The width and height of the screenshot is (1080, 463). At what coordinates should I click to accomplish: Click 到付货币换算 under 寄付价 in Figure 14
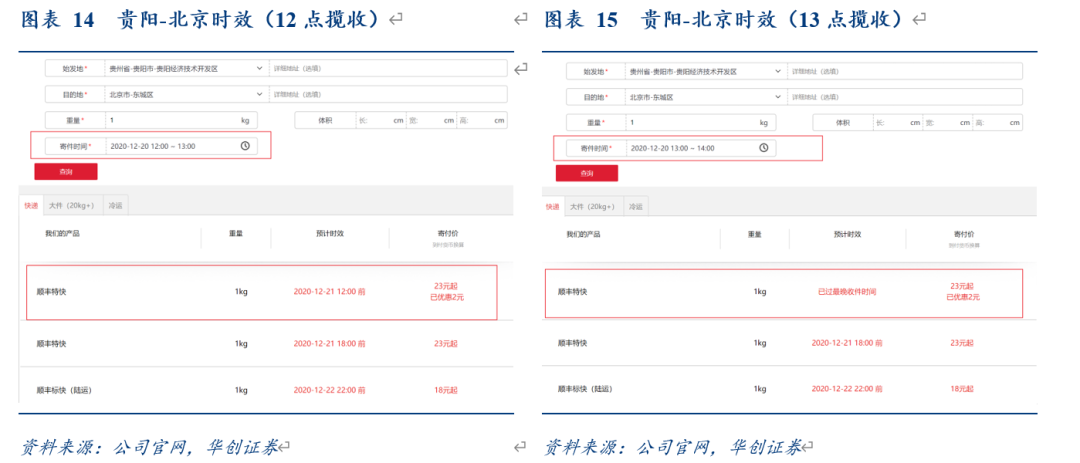[448, 245]
